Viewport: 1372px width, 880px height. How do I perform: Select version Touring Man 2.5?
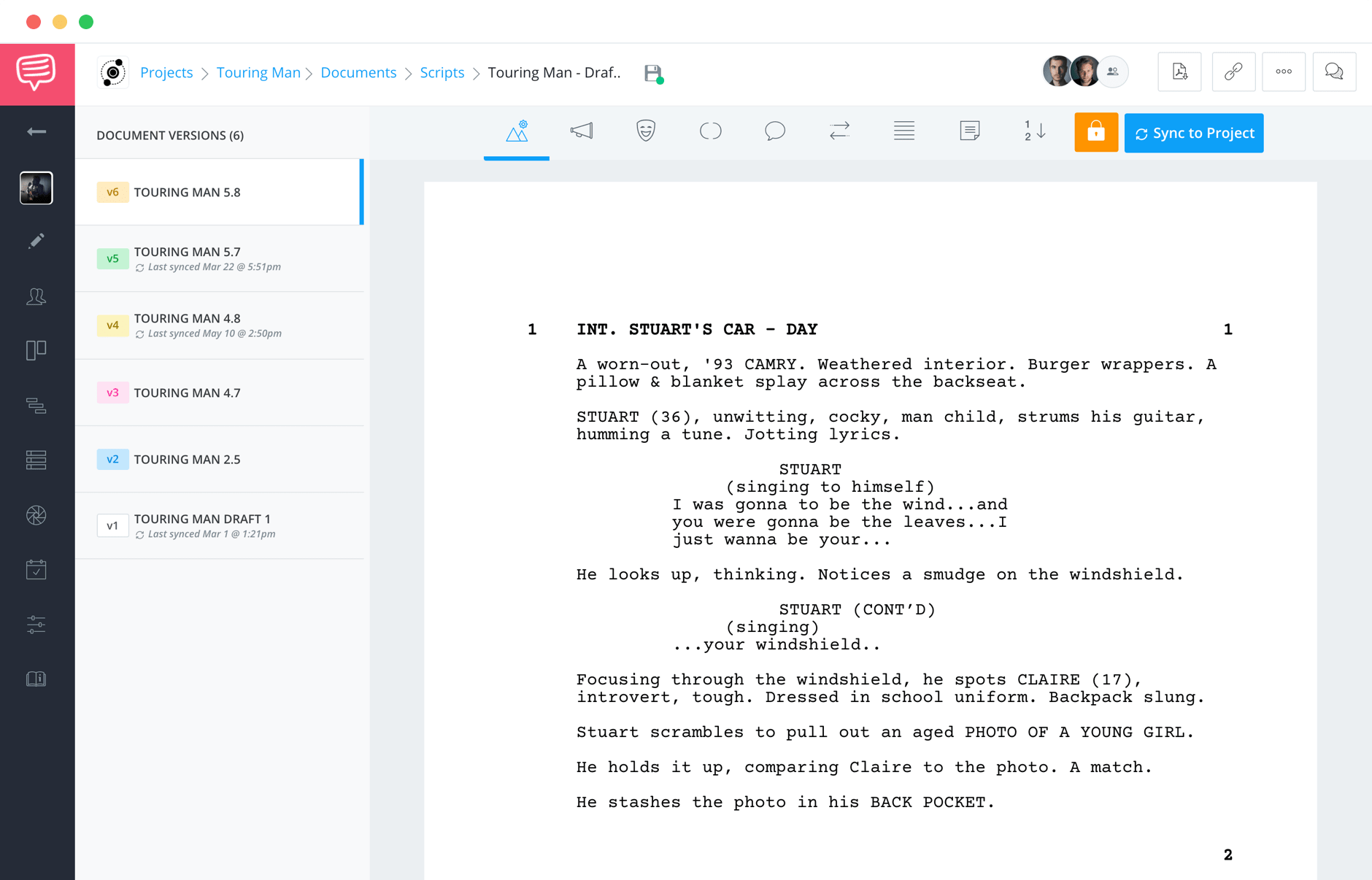pos(219,459)
